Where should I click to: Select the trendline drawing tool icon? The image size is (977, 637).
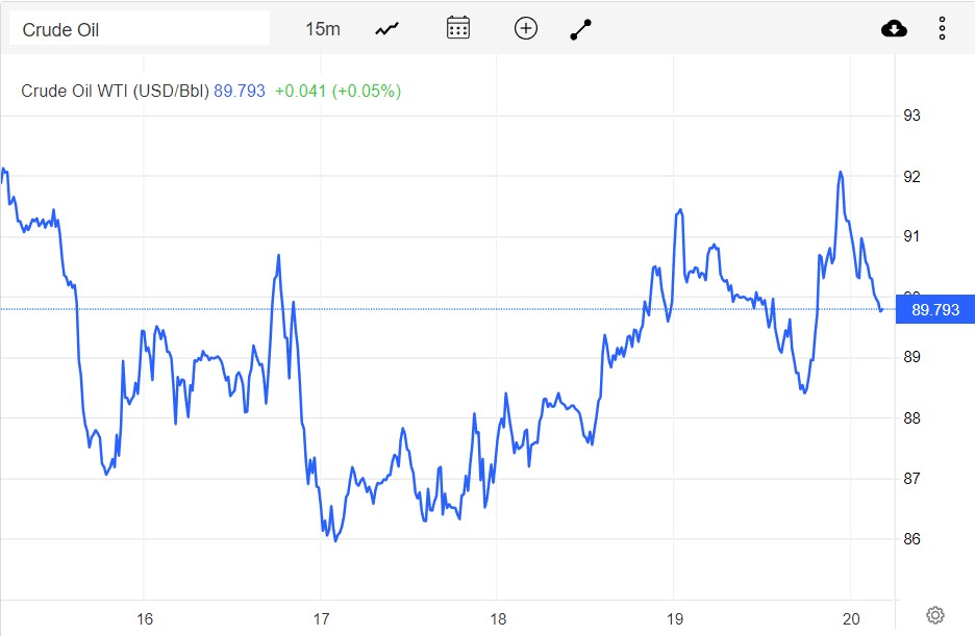pos(579,27)
